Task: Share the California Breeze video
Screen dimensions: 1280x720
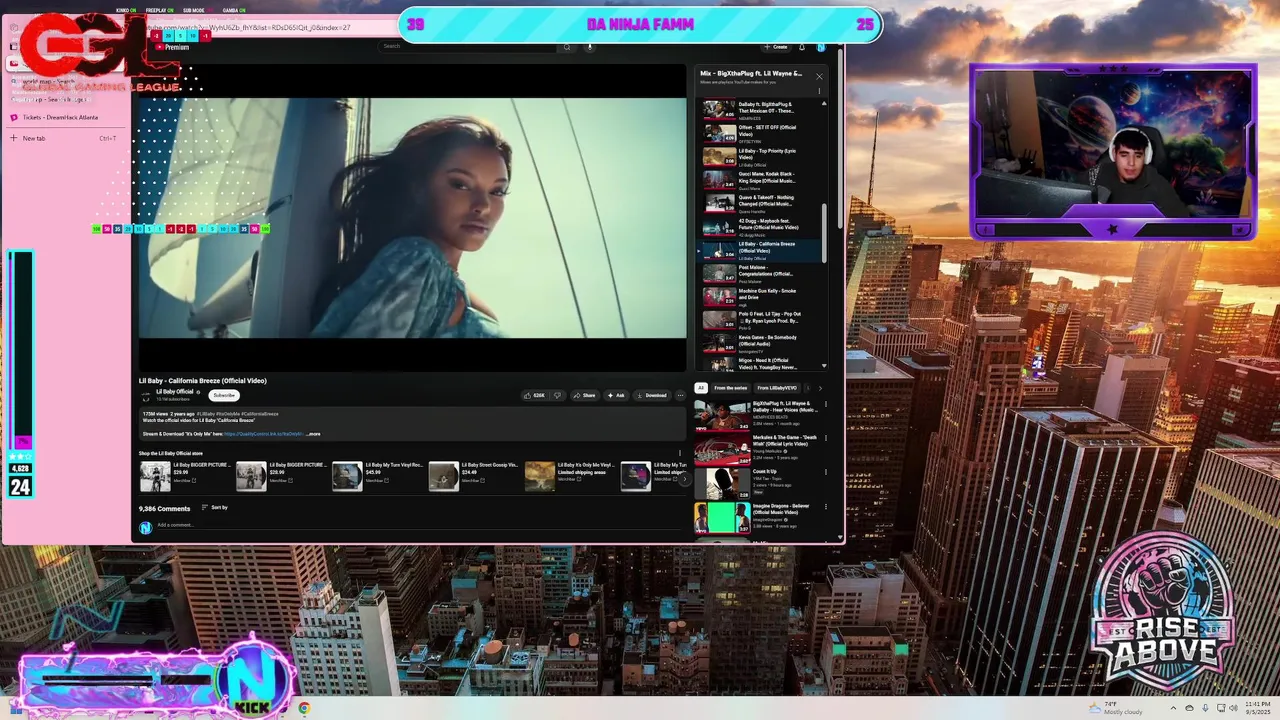Action: point(584,395)
